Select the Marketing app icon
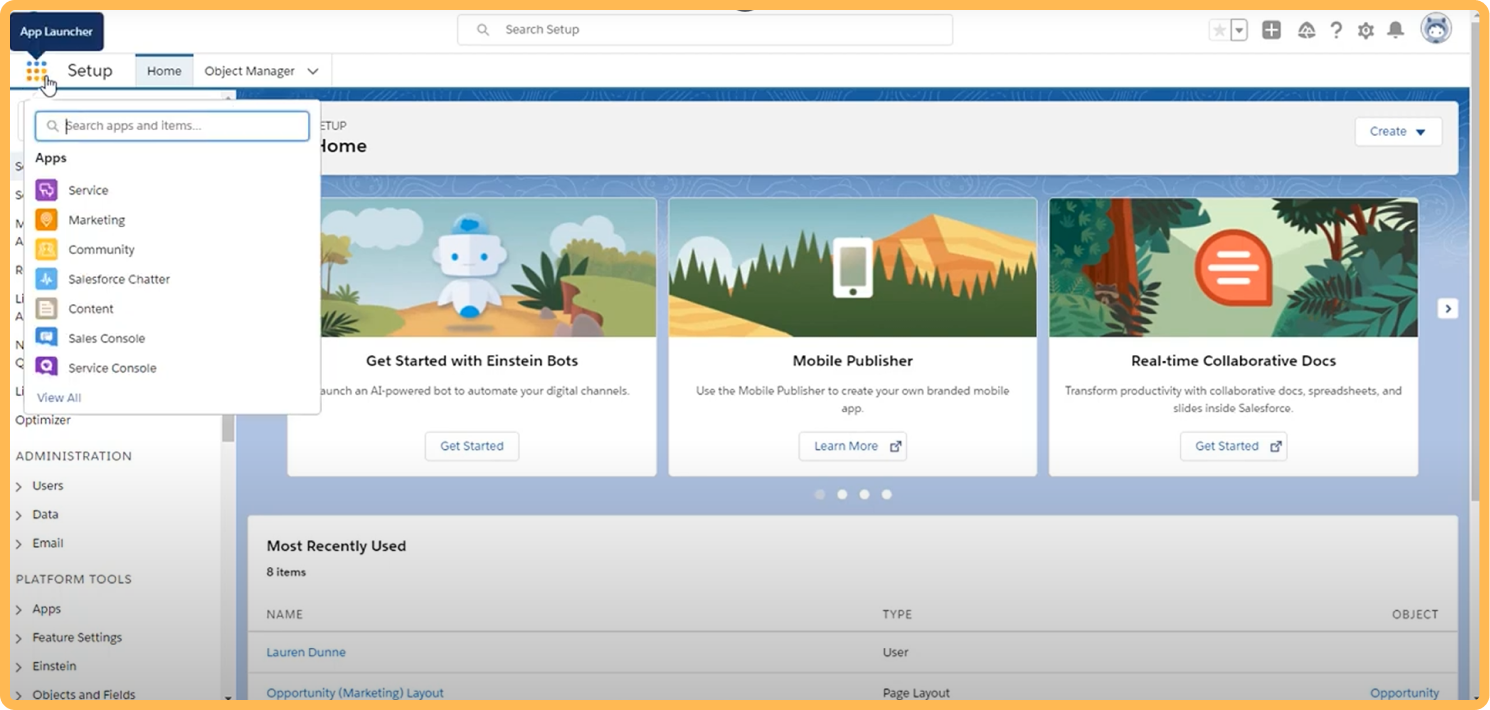 coord(46,220)
